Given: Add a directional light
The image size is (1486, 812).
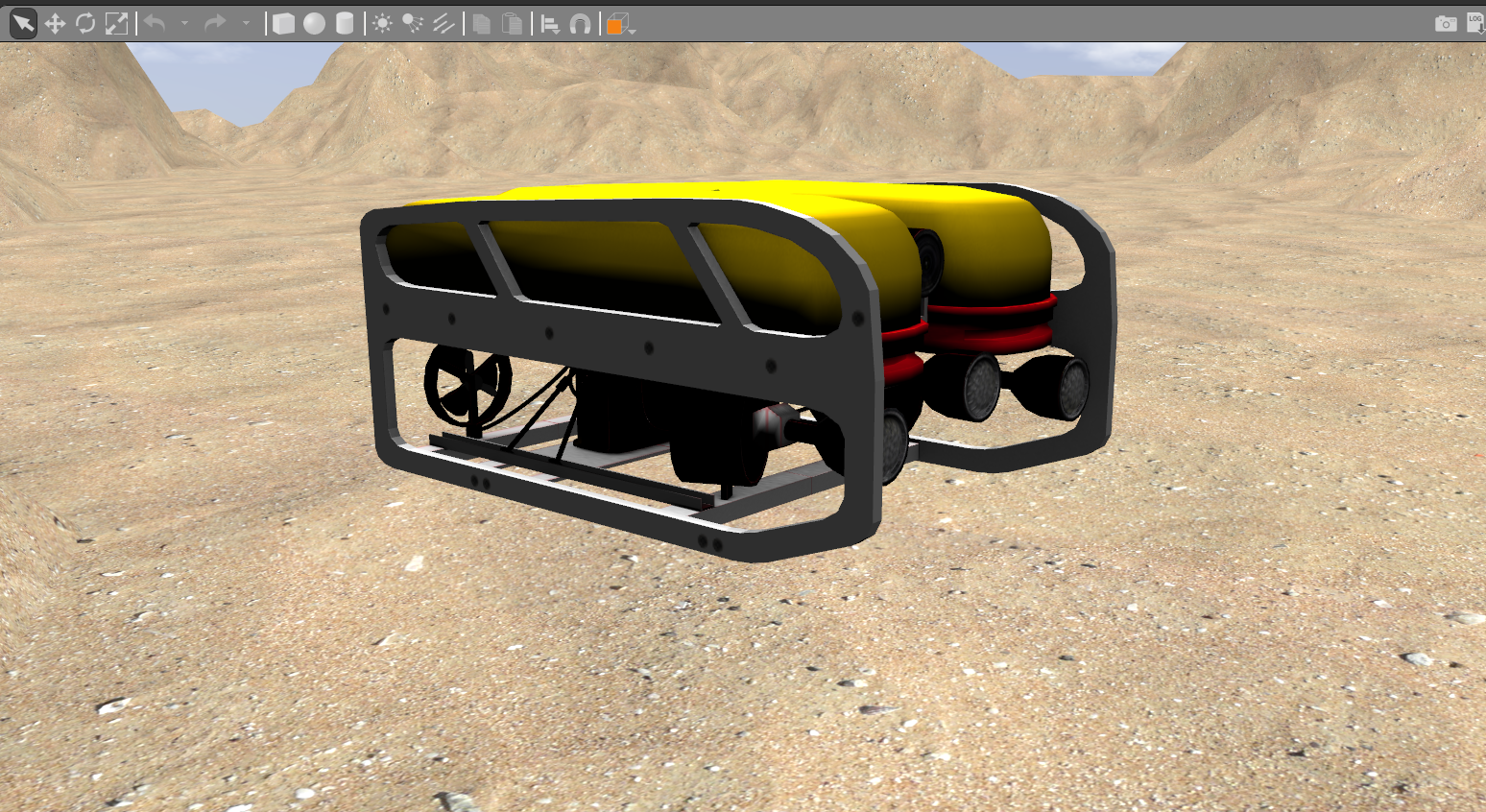Looking at the screenshot, I should (x=443, y=23).
